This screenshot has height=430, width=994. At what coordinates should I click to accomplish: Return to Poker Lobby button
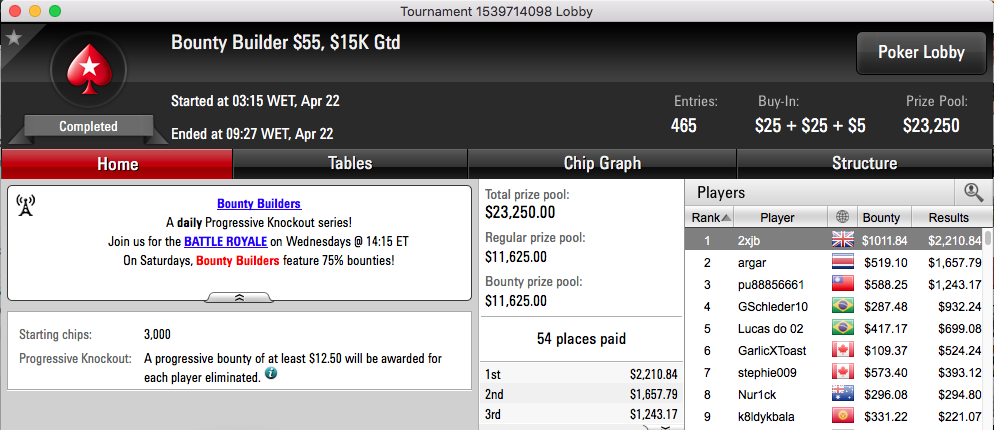click(x=921, y=53)
